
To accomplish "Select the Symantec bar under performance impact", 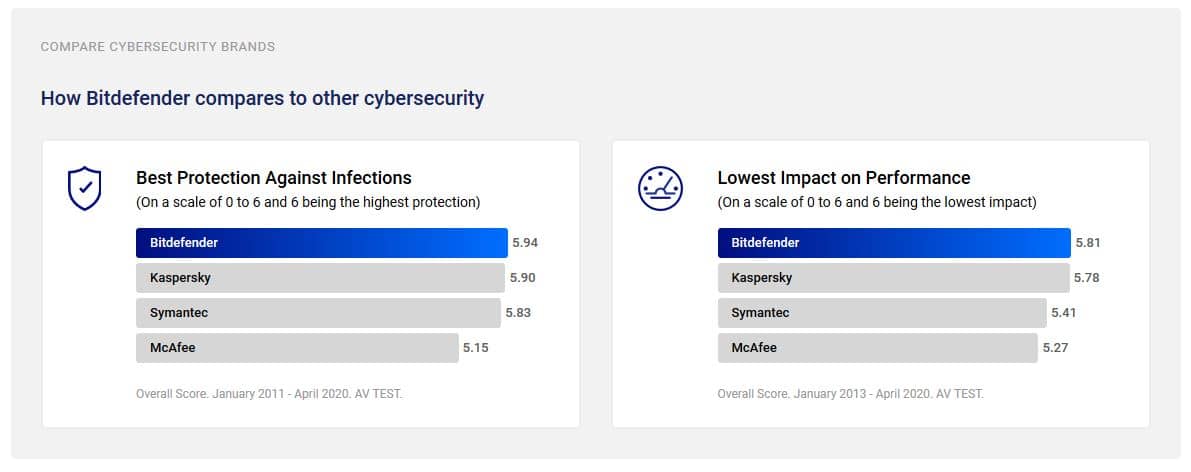I will coord(881,313).
